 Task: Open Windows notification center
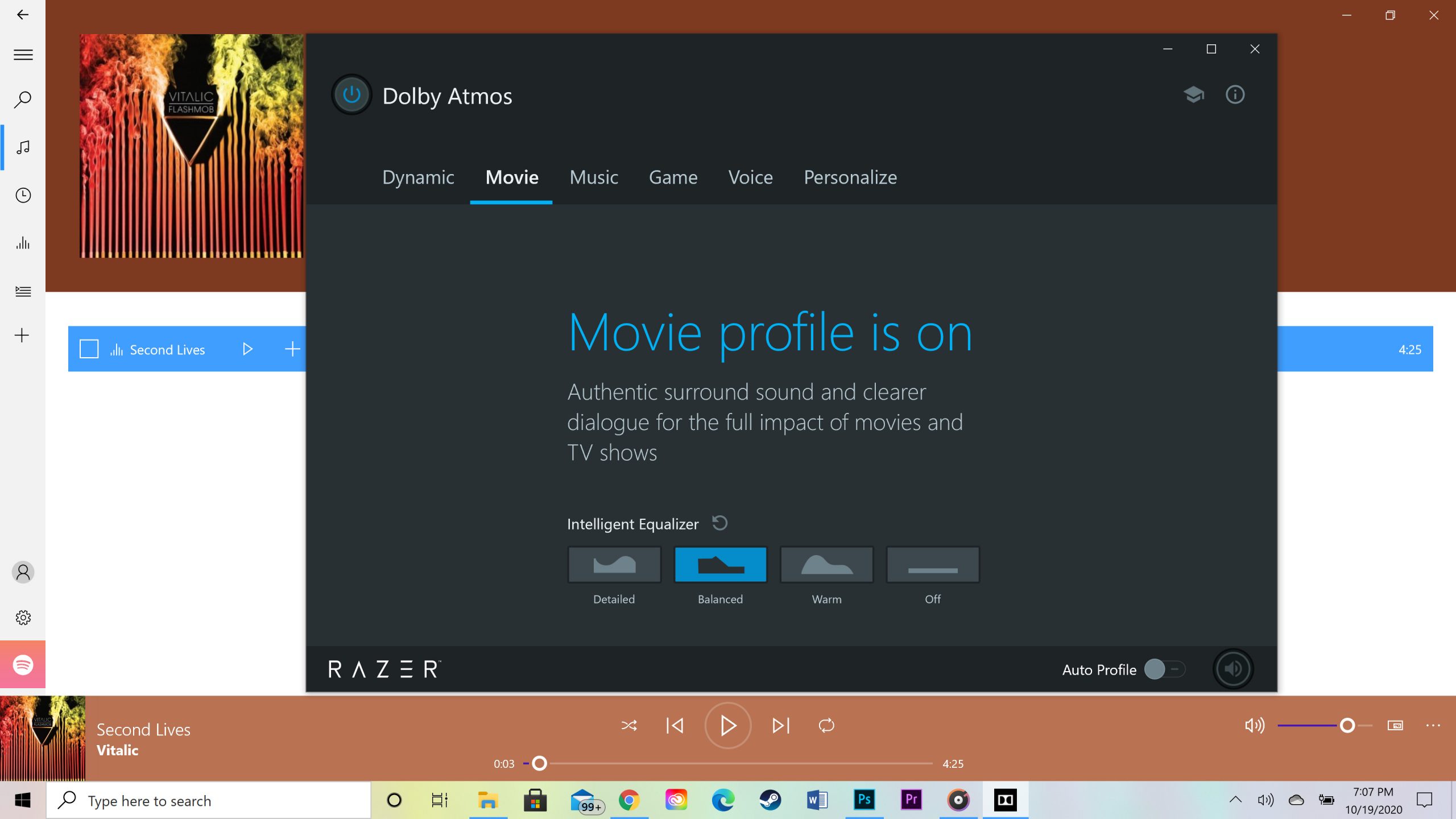1424,800
